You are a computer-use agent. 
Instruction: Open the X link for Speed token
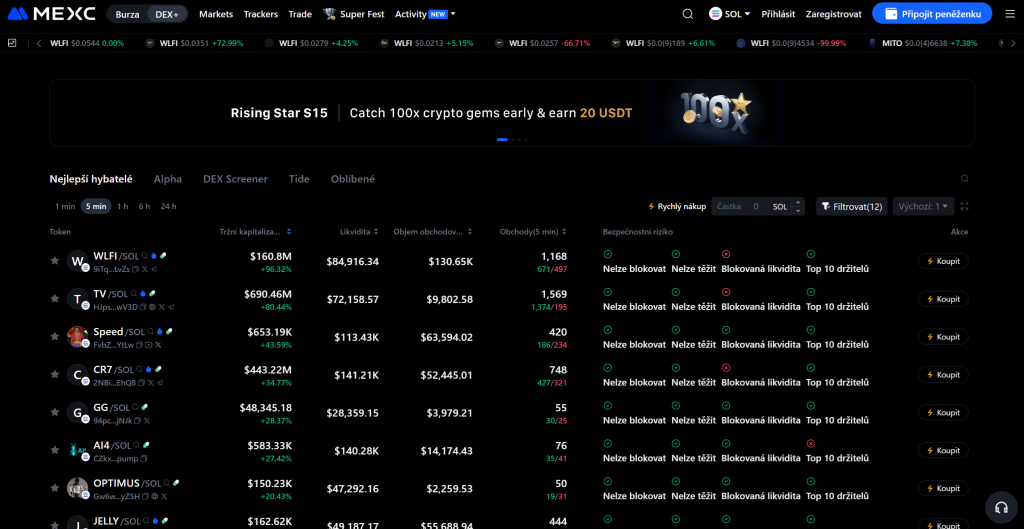click(158, 345)
